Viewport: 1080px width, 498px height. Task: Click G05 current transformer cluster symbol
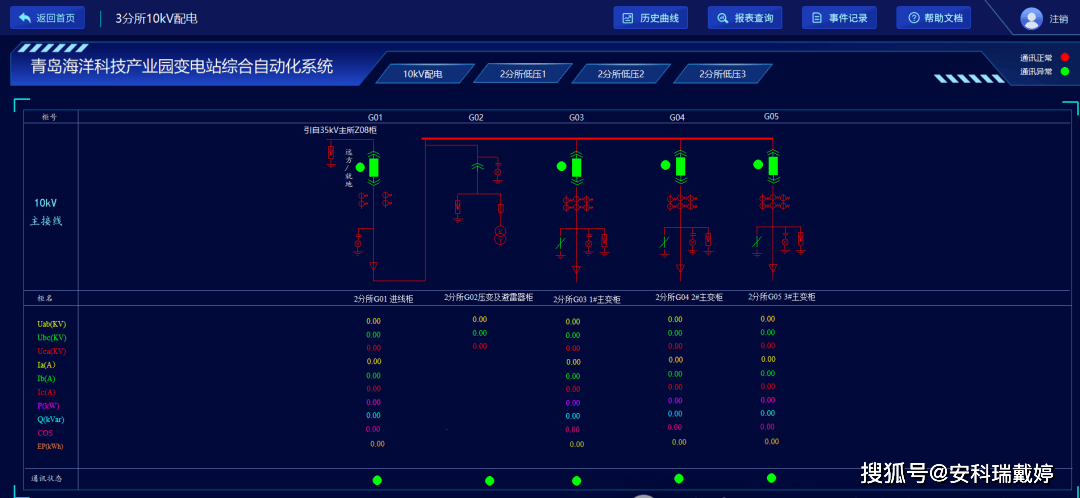point(773,201)
